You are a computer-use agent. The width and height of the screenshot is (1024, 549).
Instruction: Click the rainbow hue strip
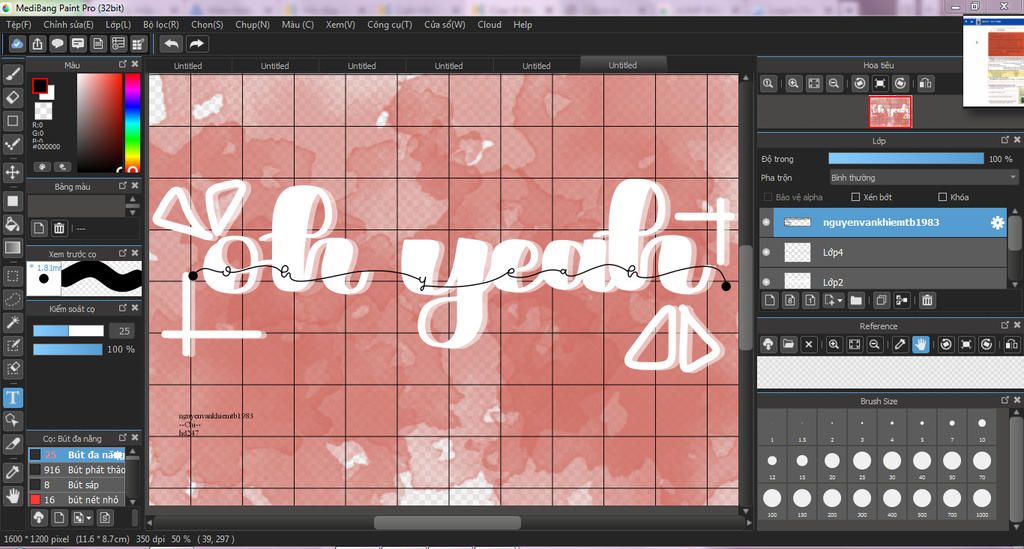coord(132,123)
